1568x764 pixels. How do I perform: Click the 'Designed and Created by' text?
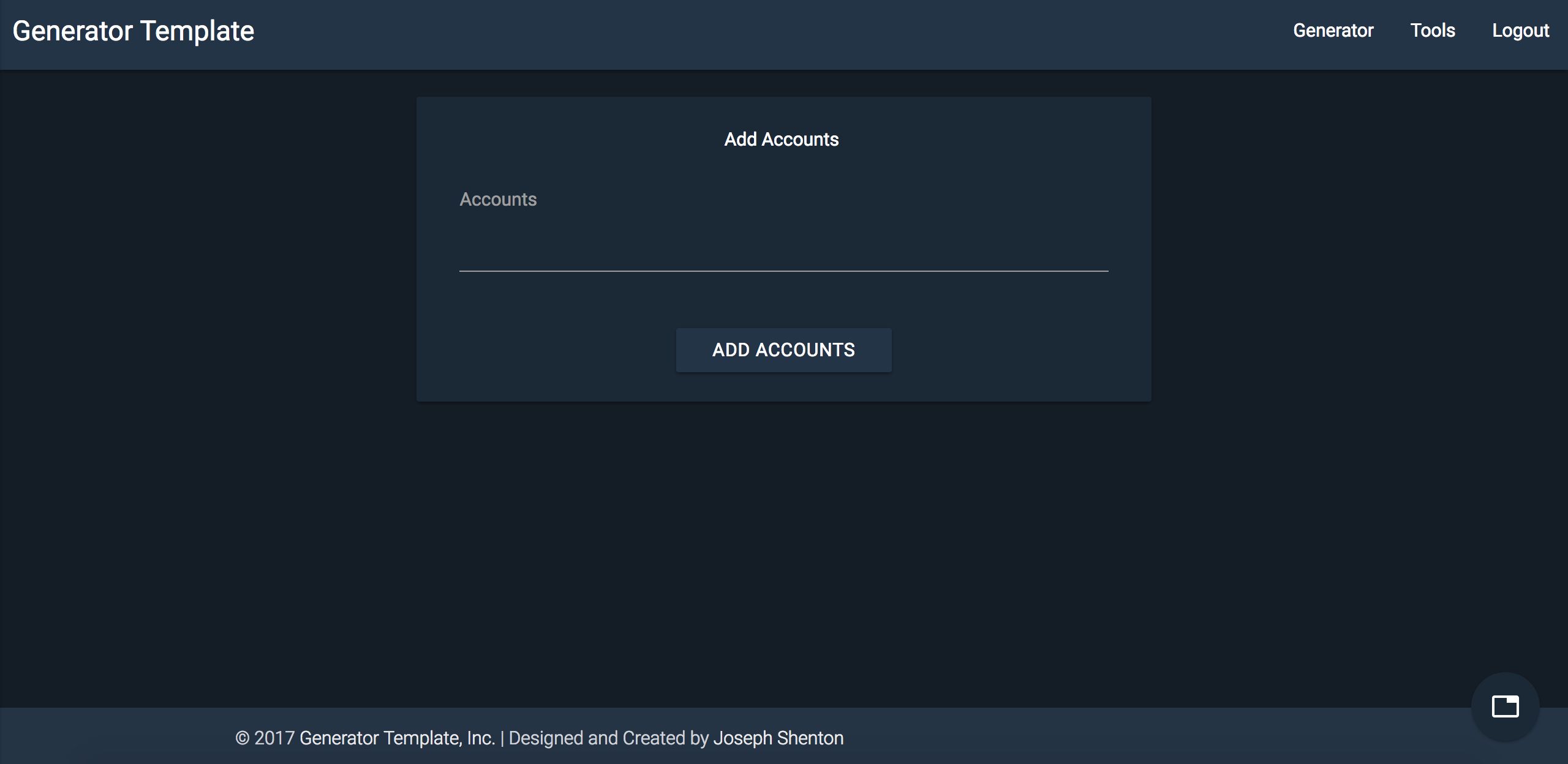(608, 738)
